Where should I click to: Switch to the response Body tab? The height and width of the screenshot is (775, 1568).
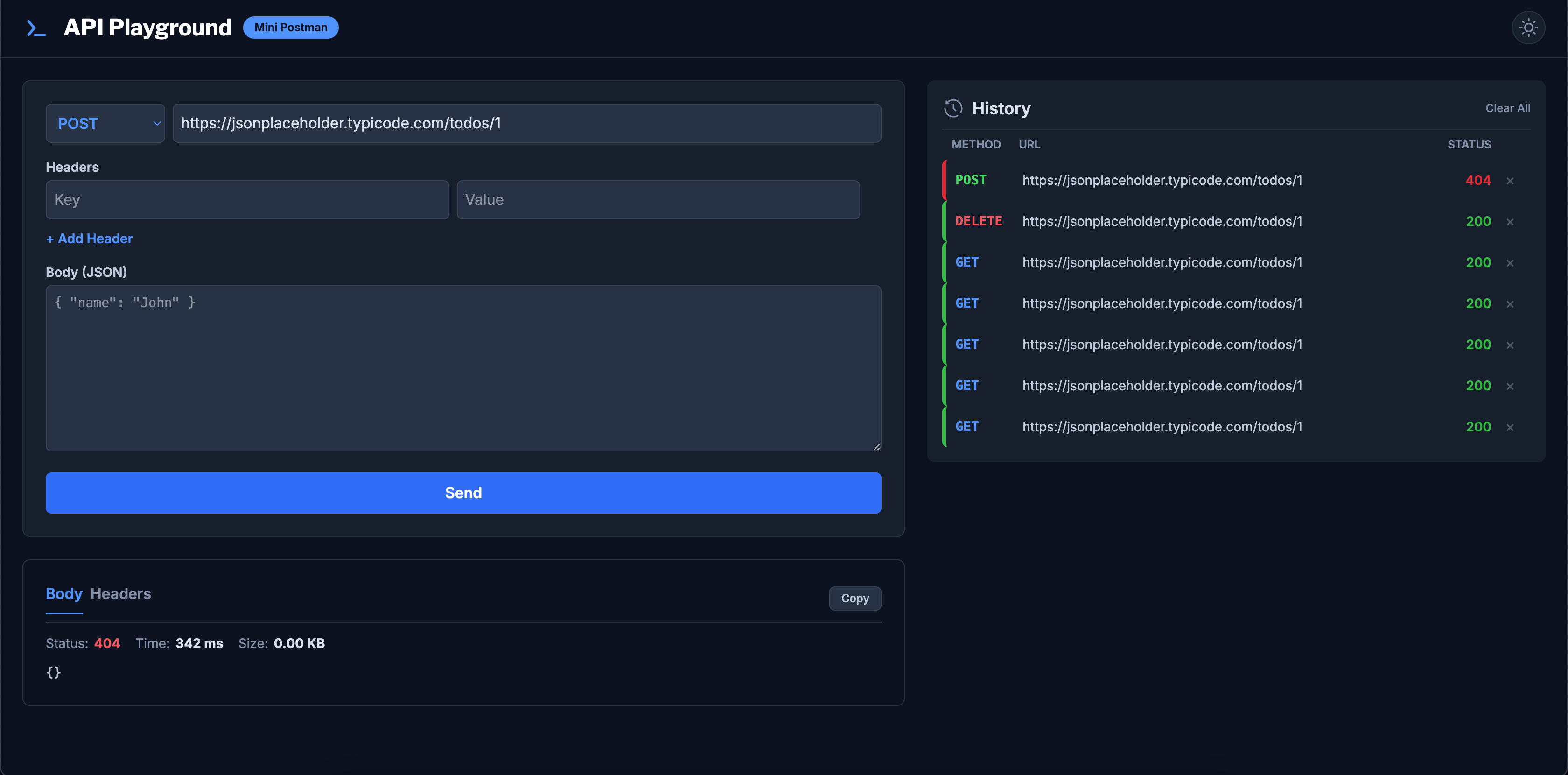point(64,593)
